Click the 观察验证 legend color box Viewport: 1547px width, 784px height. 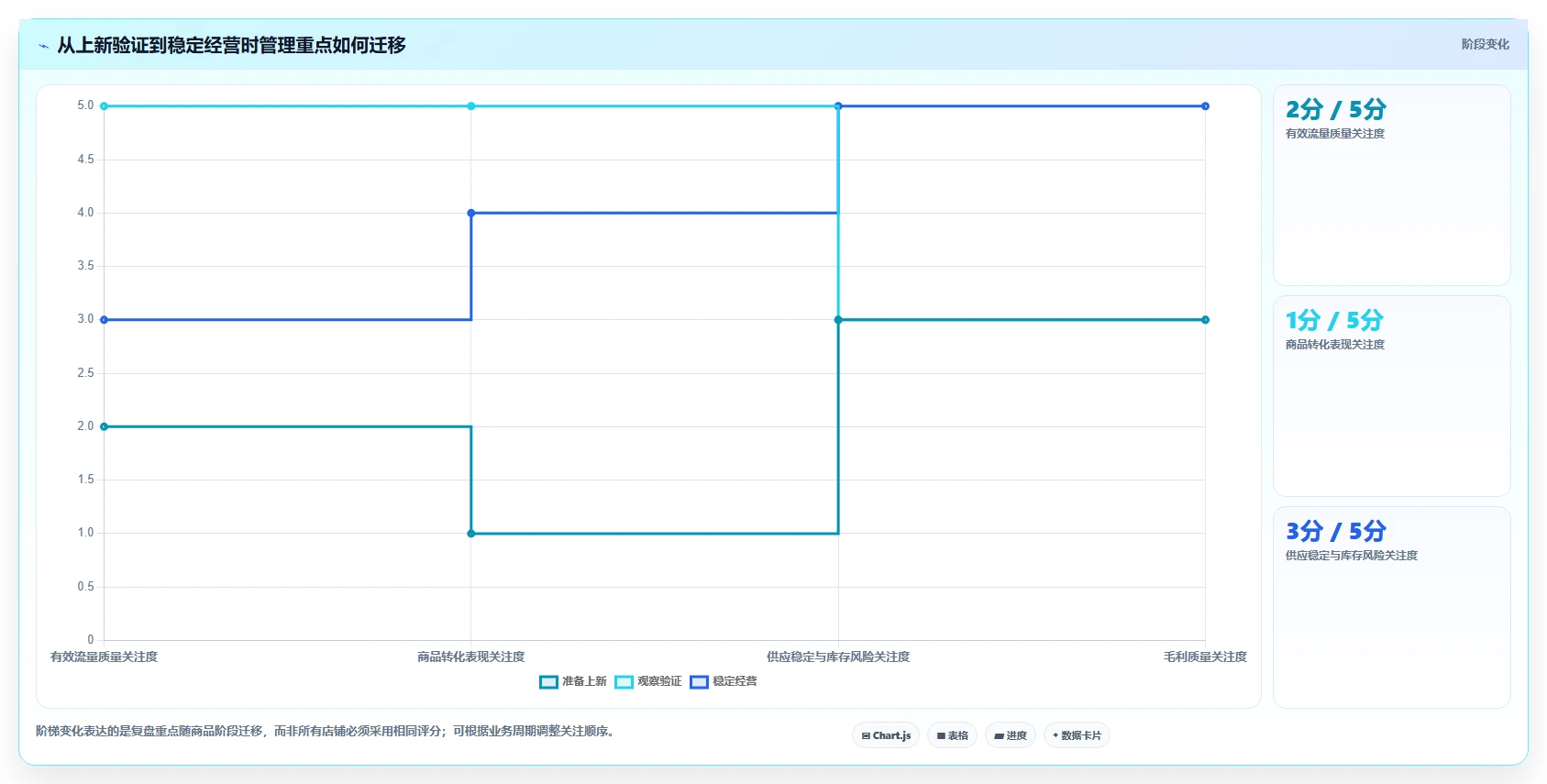(624, 681)
